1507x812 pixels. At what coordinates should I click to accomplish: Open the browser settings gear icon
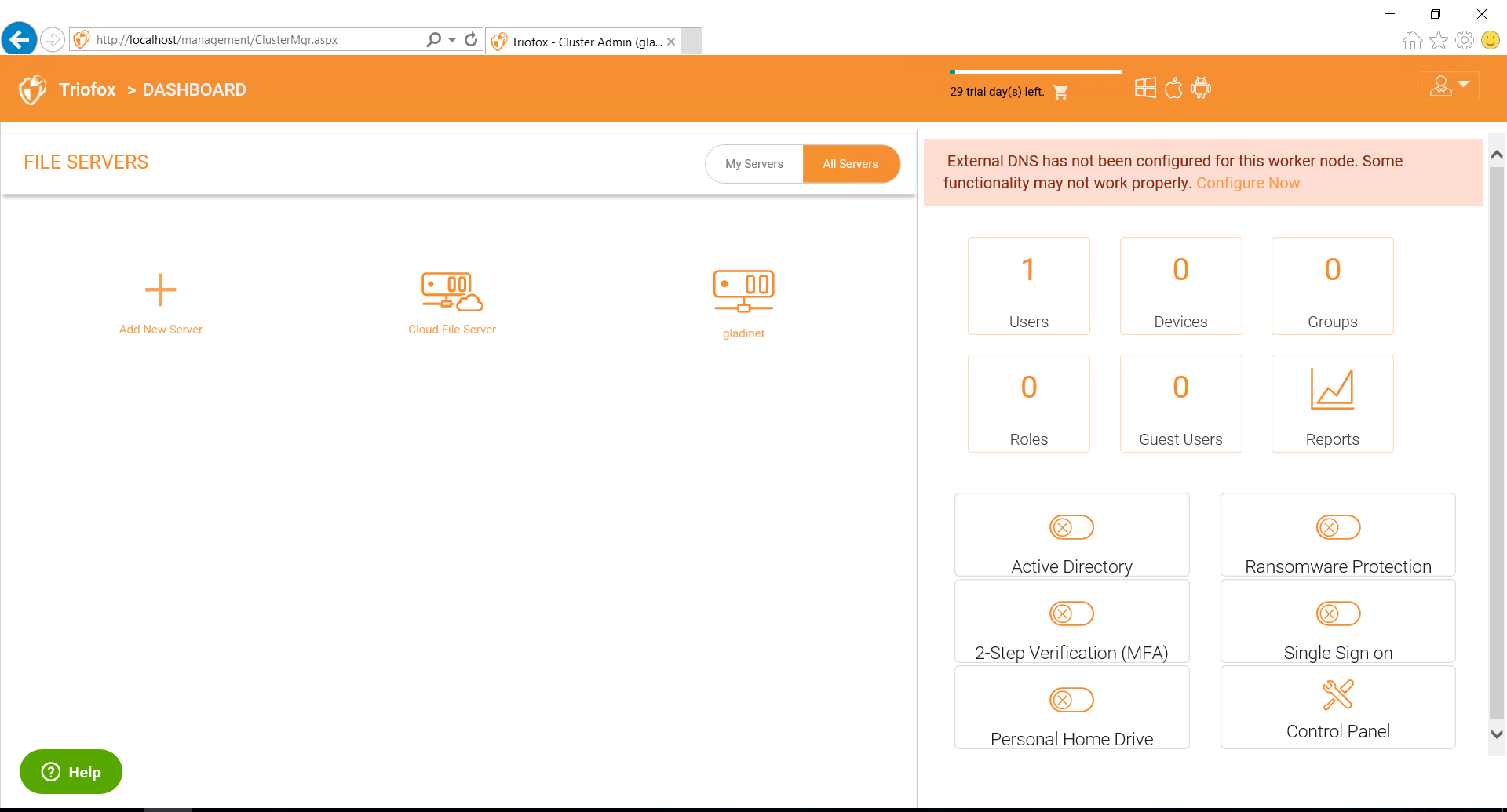point(1465,40)
